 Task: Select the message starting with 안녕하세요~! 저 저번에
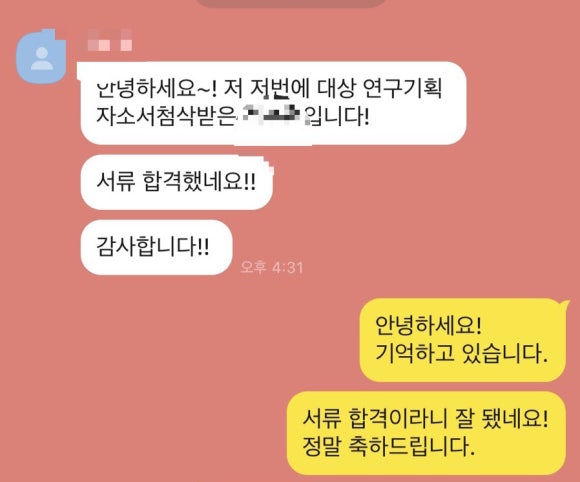coord(273,103)
